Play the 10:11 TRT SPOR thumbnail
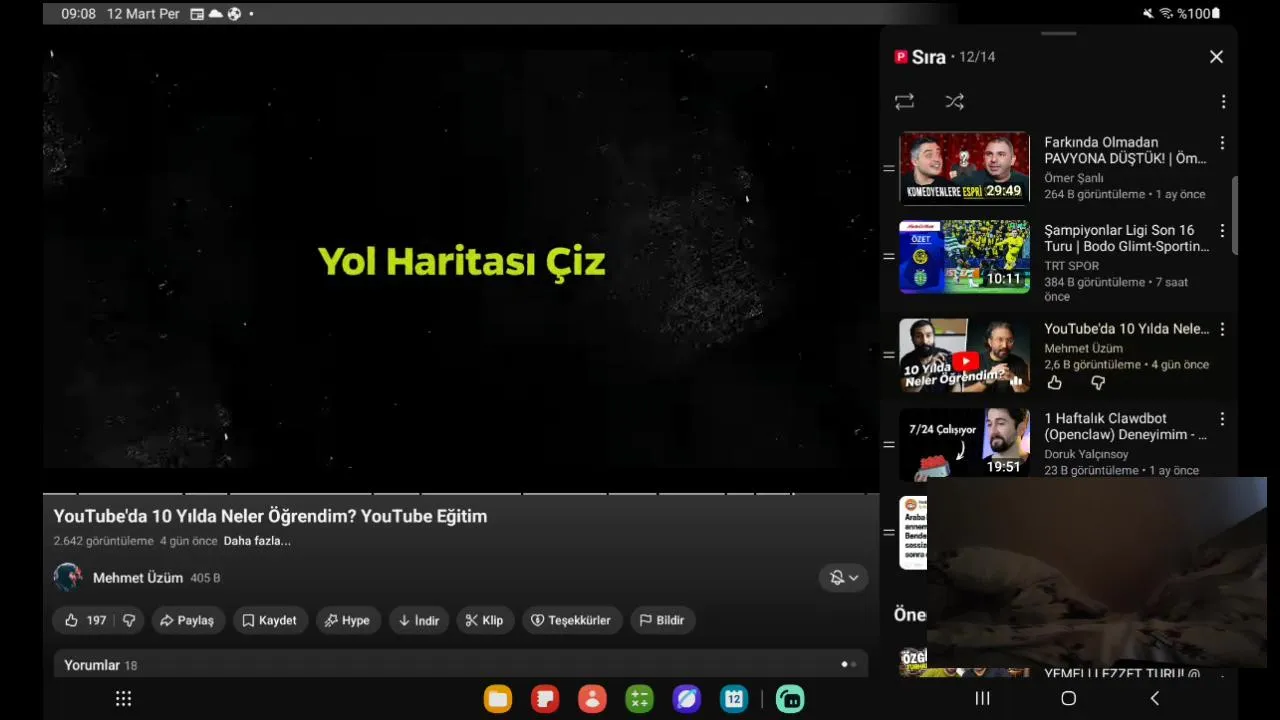This screenshot has width=1280, height=720. [964, 257]
